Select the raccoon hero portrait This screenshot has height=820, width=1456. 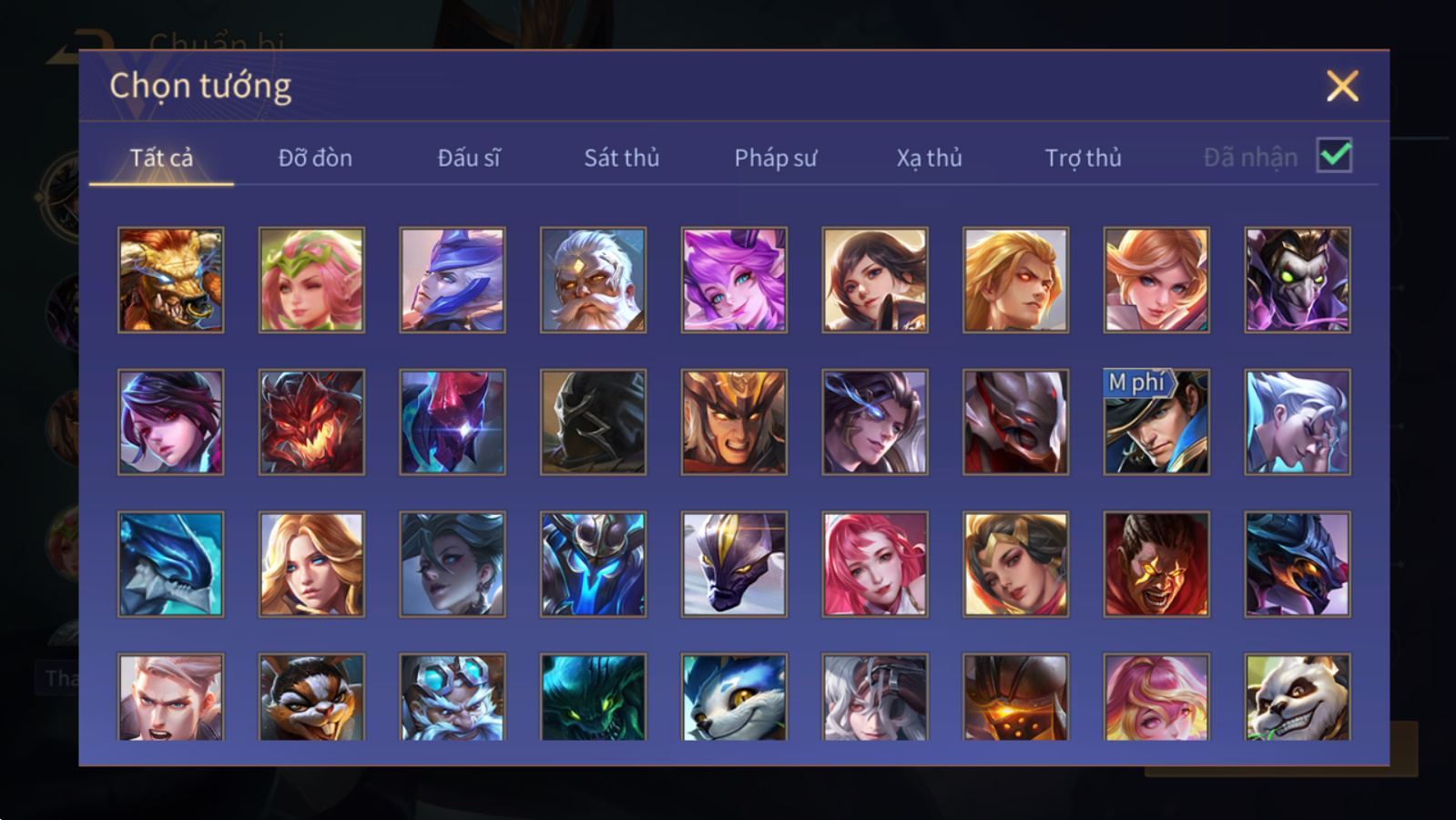[311, 697]
